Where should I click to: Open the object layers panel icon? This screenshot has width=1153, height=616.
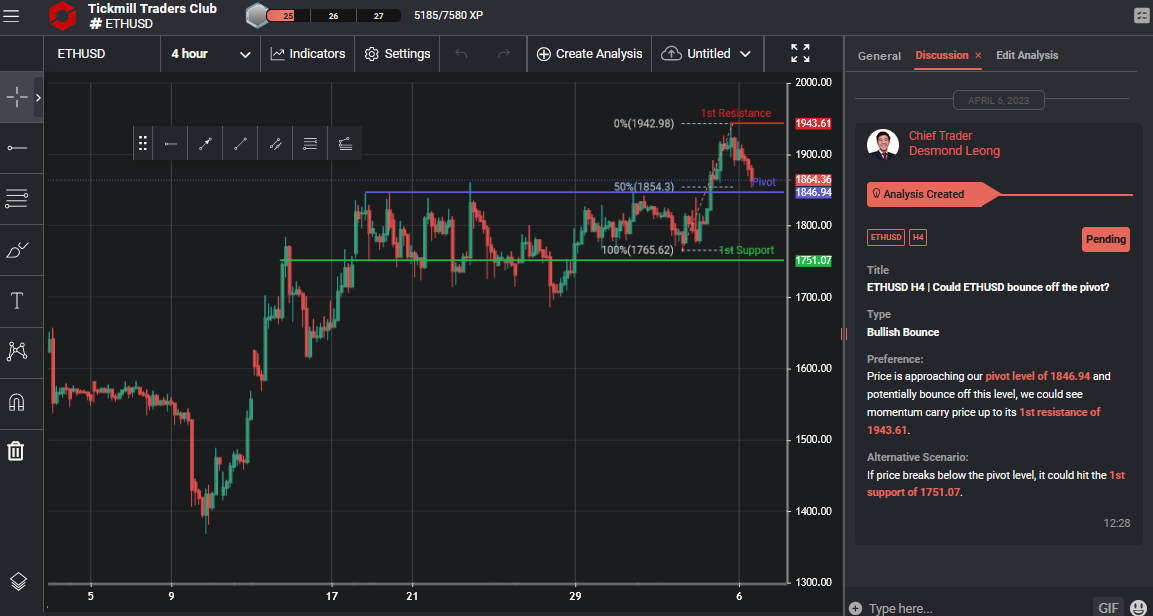pyautogui.click(x=18, y=581)
